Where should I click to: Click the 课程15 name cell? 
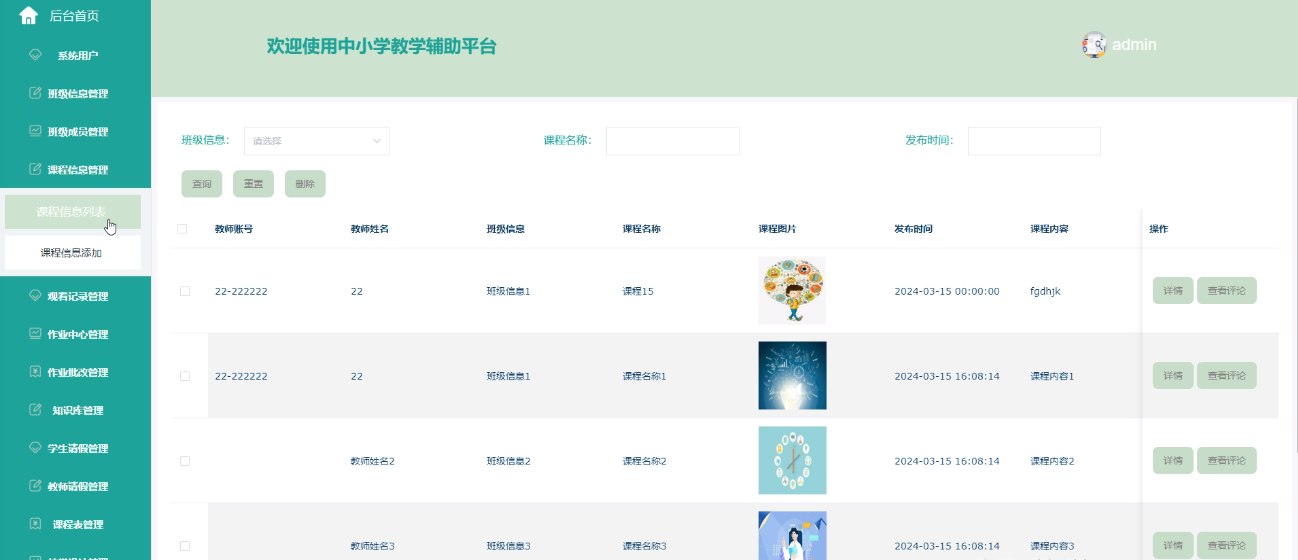point(638,291)
